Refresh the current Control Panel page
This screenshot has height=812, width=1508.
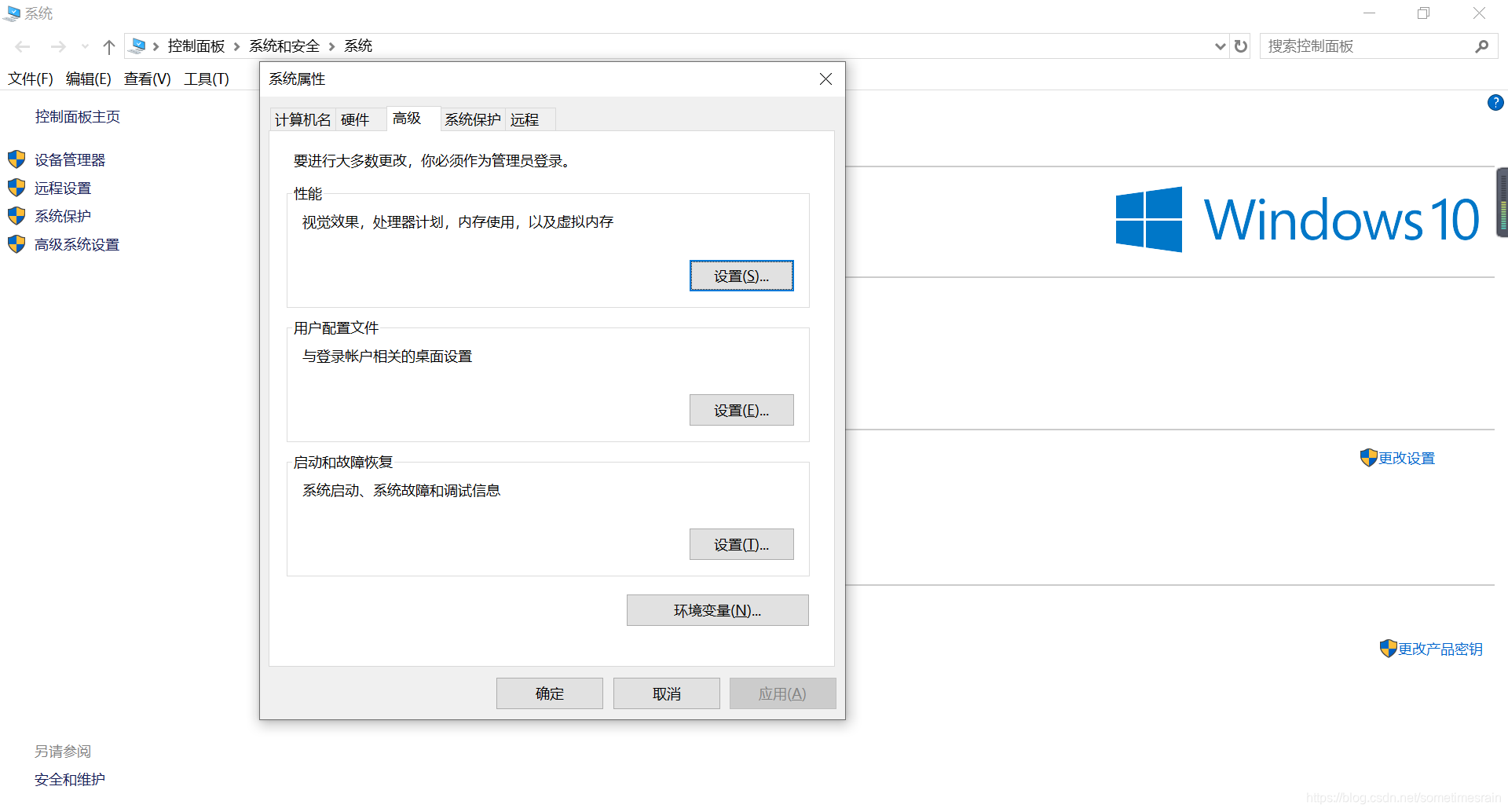click(1240, 46)
